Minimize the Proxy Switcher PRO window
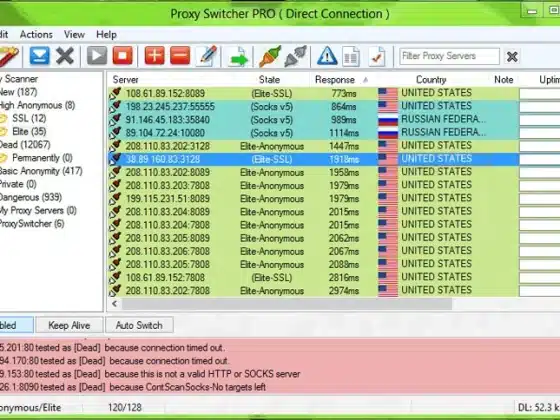 (532, 11)
